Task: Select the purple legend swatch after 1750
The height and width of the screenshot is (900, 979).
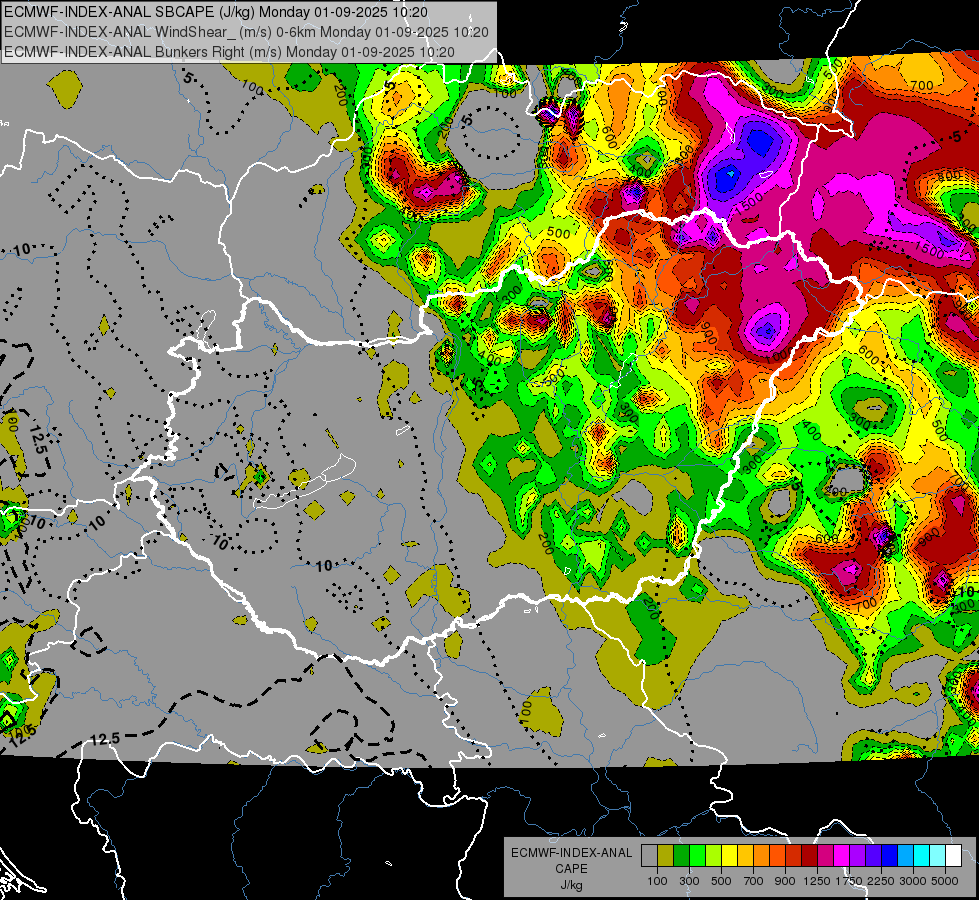Action: pos(858,856)
